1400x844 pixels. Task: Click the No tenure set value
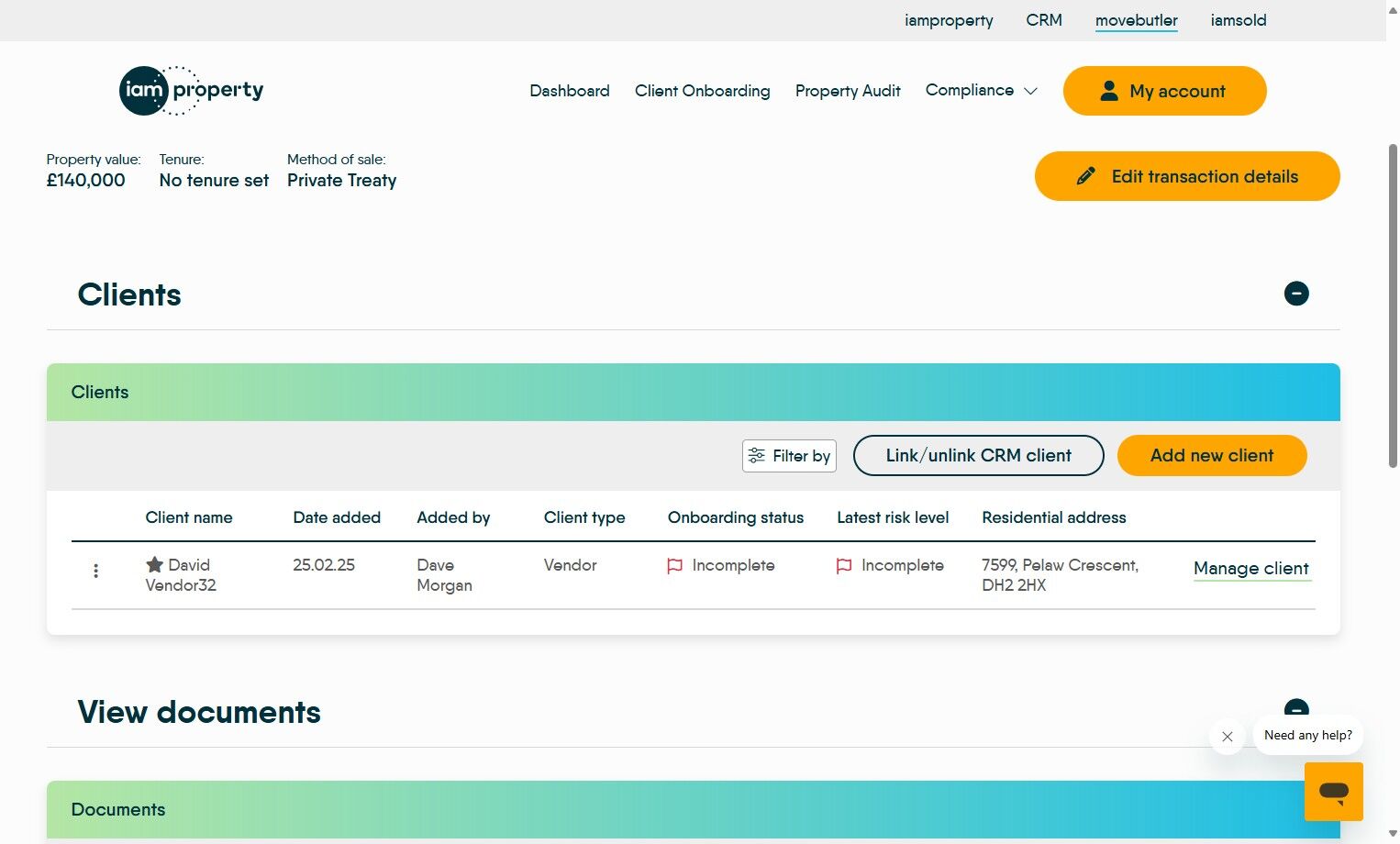[214, 181]
